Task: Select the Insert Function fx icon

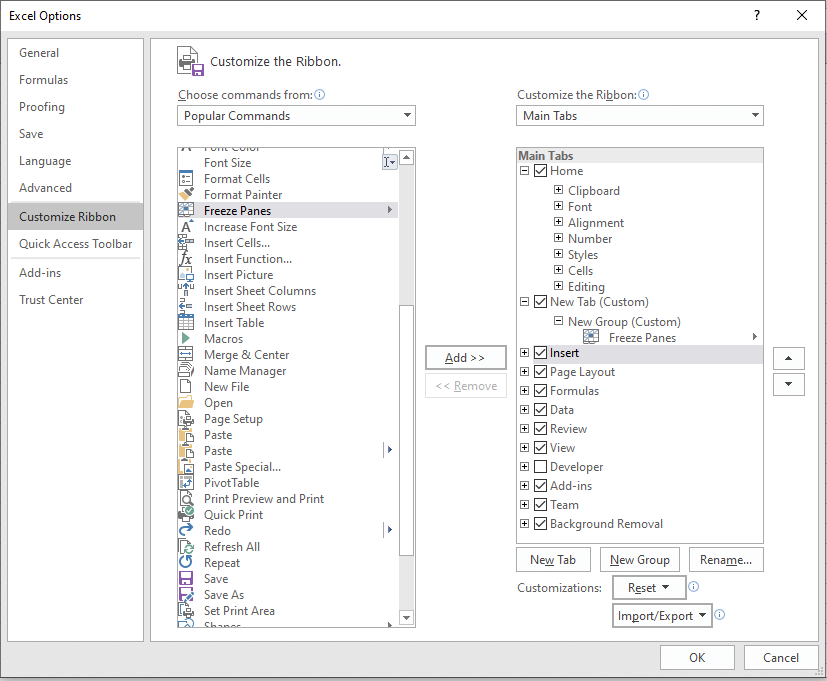Action: 186,259
